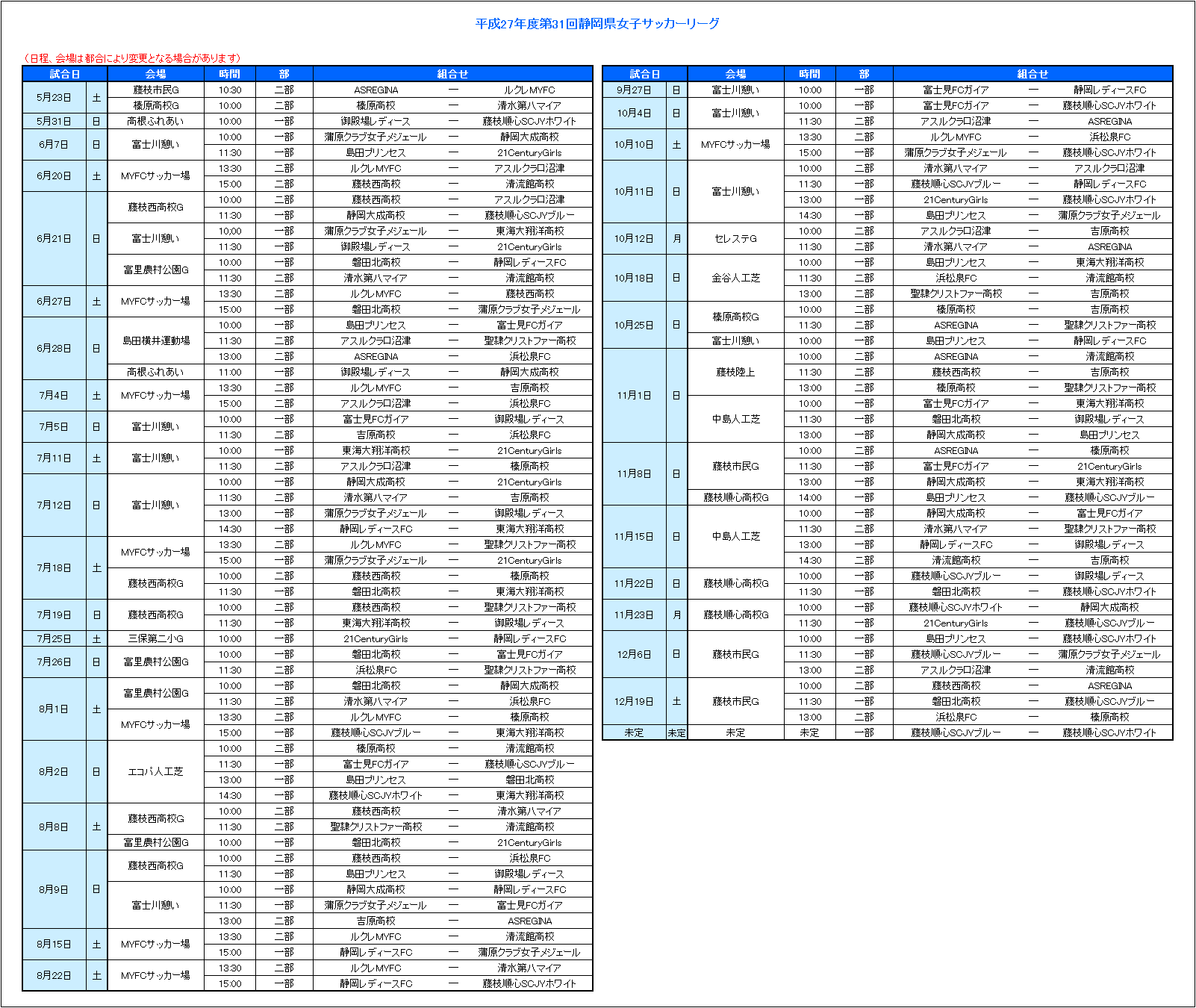Screen dimensions: 1196x1008
Task: Select the venue cell セレステG
Action: pyautogui.click(x=736, y=239)
